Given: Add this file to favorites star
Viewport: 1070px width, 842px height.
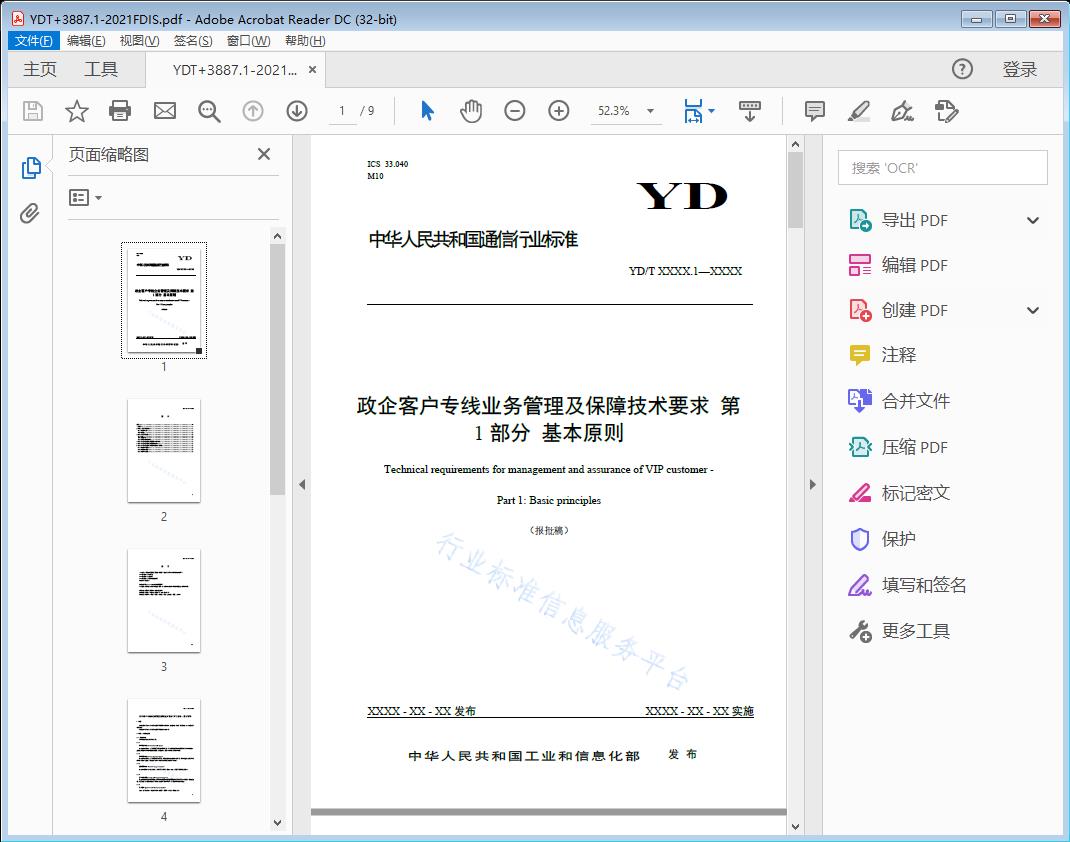Looking at the screenshot, I should click(x=76, y=111).
